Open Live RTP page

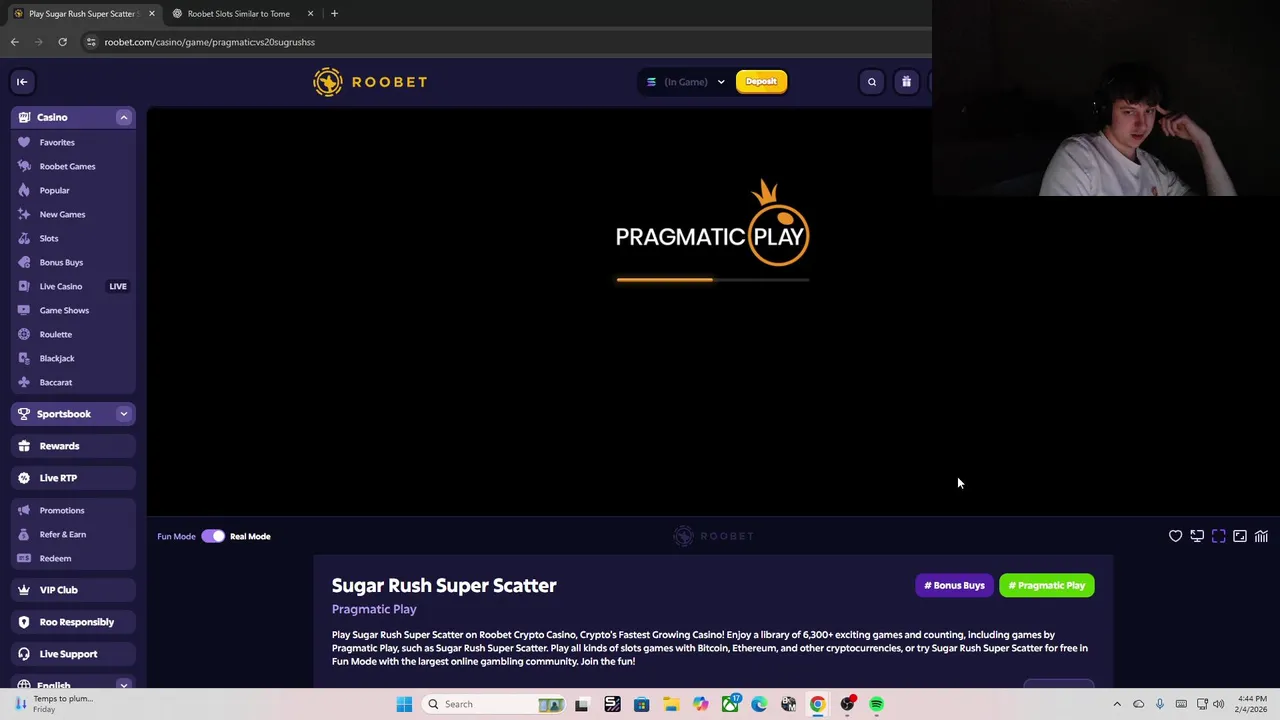73,478
